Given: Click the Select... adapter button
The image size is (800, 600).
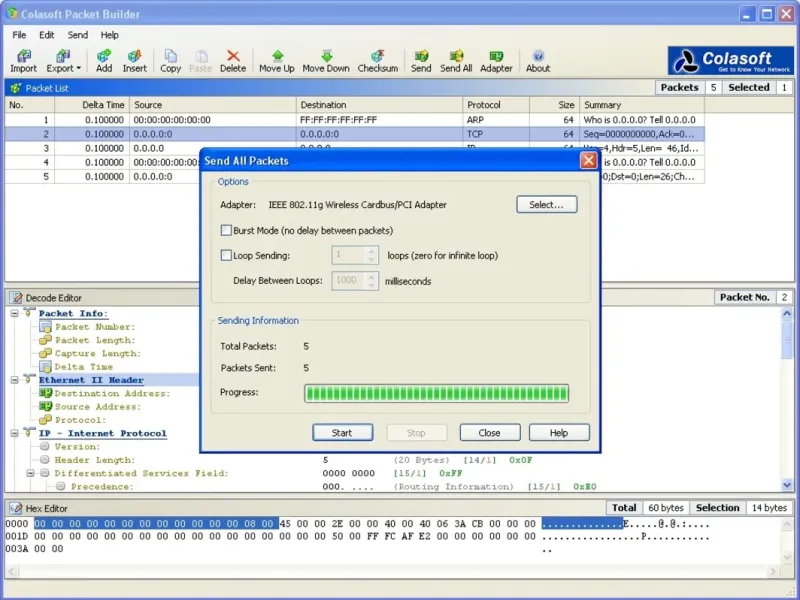Looking at the screenshot, I should [x=546, y=205].
